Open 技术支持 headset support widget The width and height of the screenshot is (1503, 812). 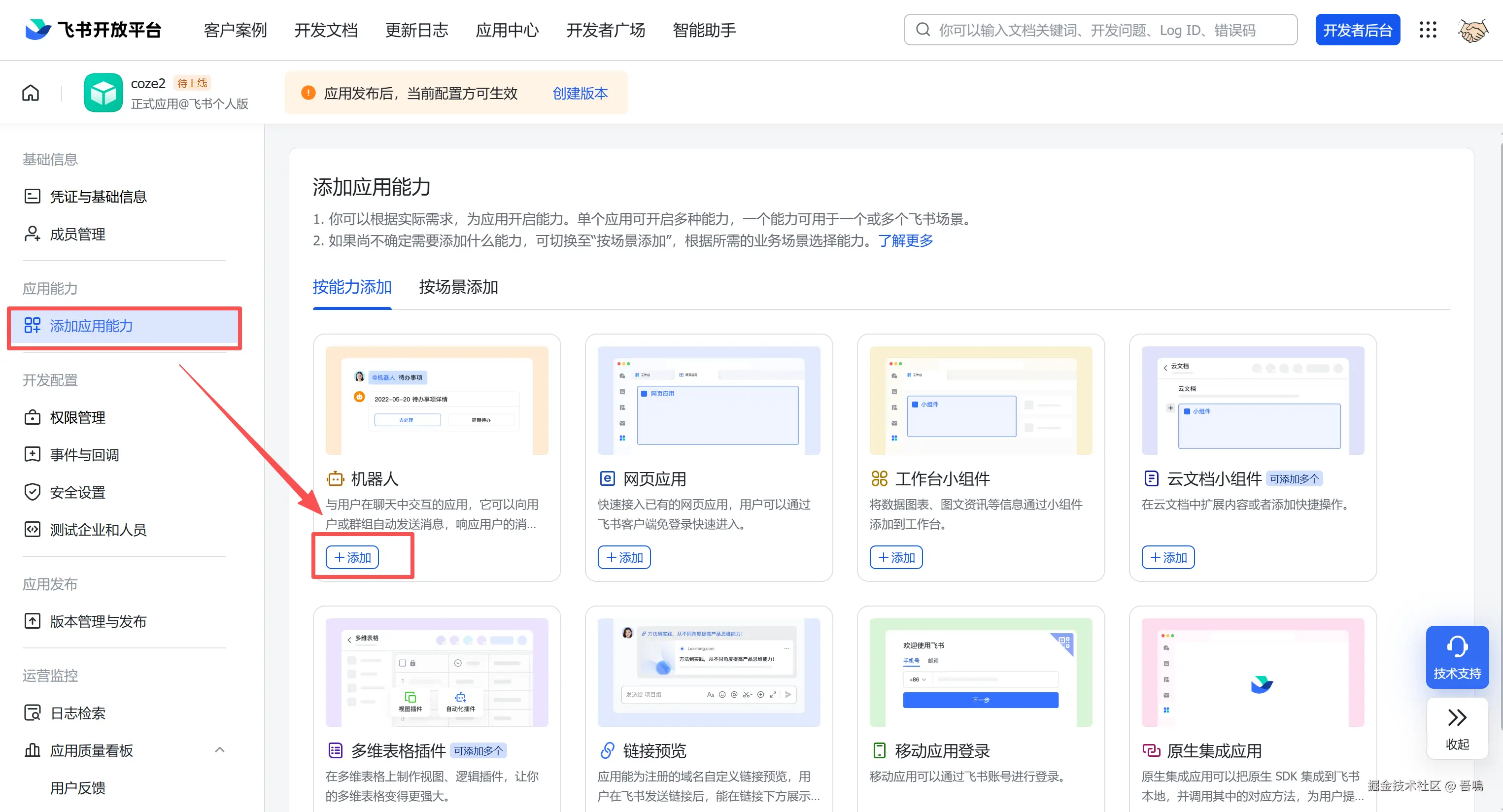pyautogui.click(x=1457, y=657)
